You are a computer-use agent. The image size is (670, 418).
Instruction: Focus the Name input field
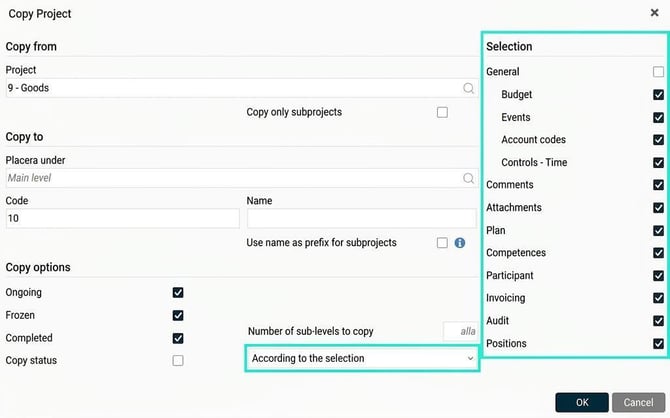click(x=361, y=218)
